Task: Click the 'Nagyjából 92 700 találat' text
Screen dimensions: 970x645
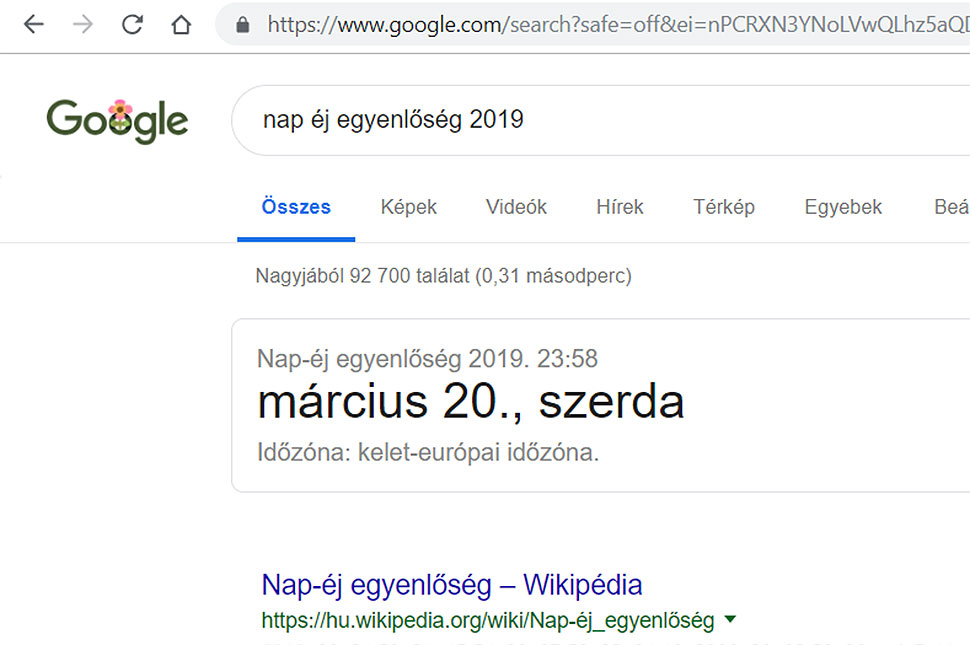Action: point(443,275)
